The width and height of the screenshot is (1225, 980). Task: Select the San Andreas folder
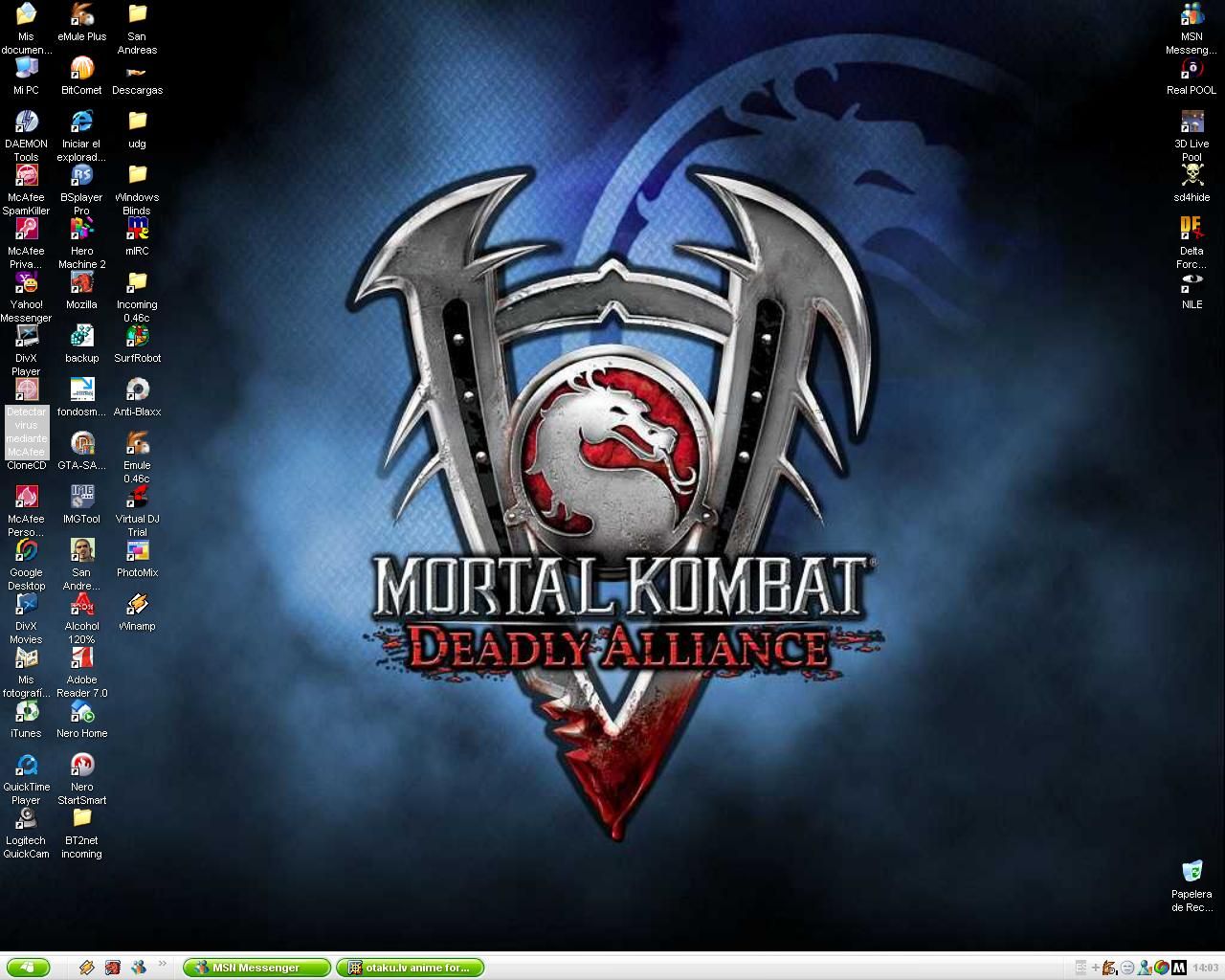click(137, 14)
